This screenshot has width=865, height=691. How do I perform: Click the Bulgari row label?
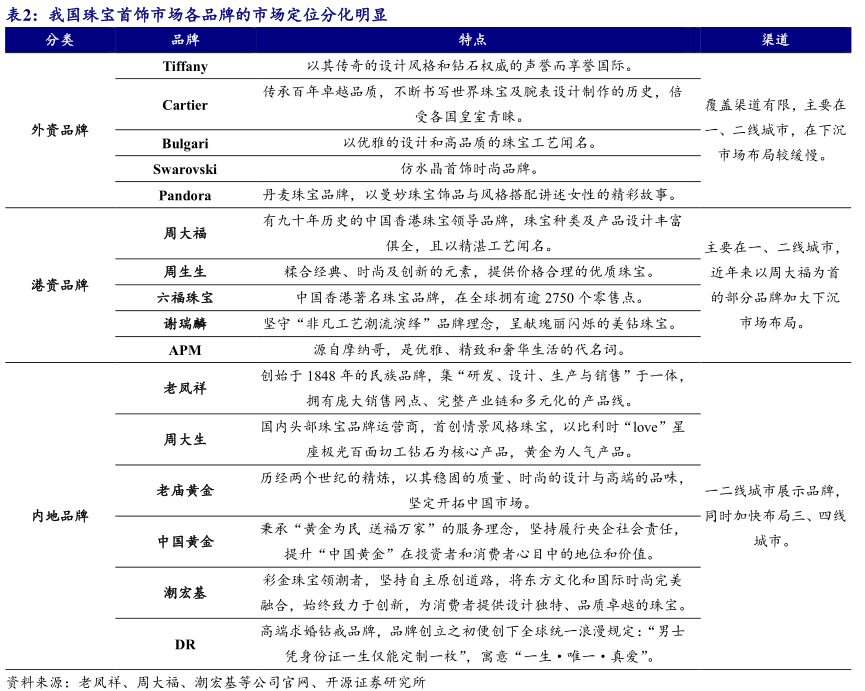185,143
